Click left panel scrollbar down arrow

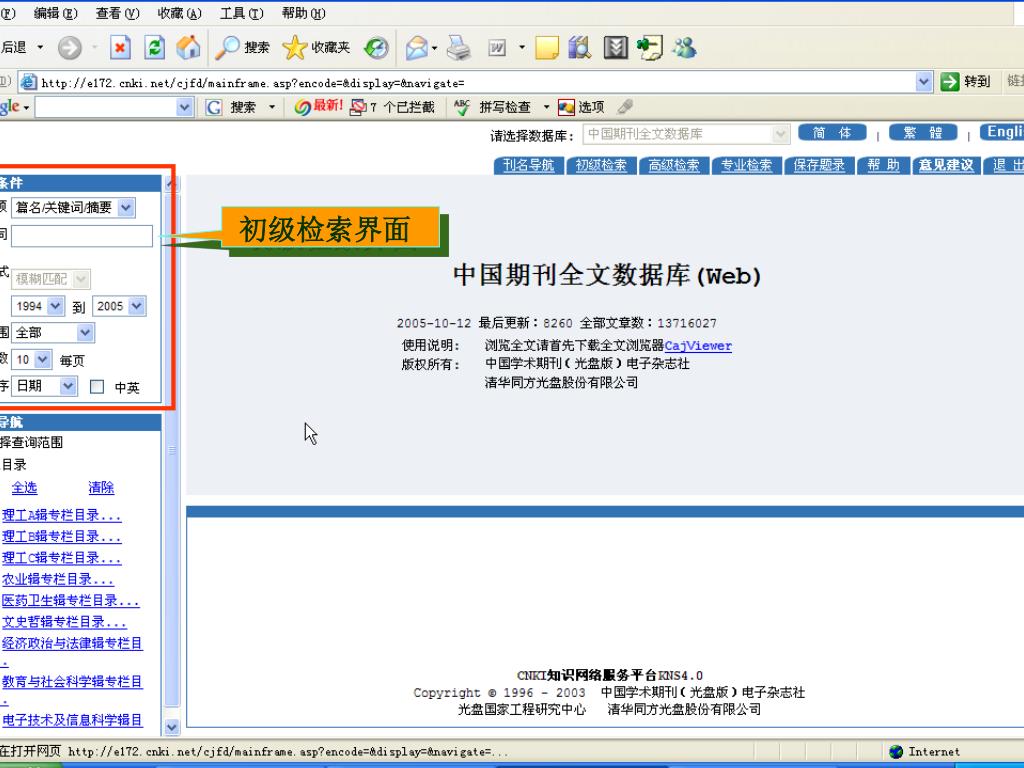[171, 726]
